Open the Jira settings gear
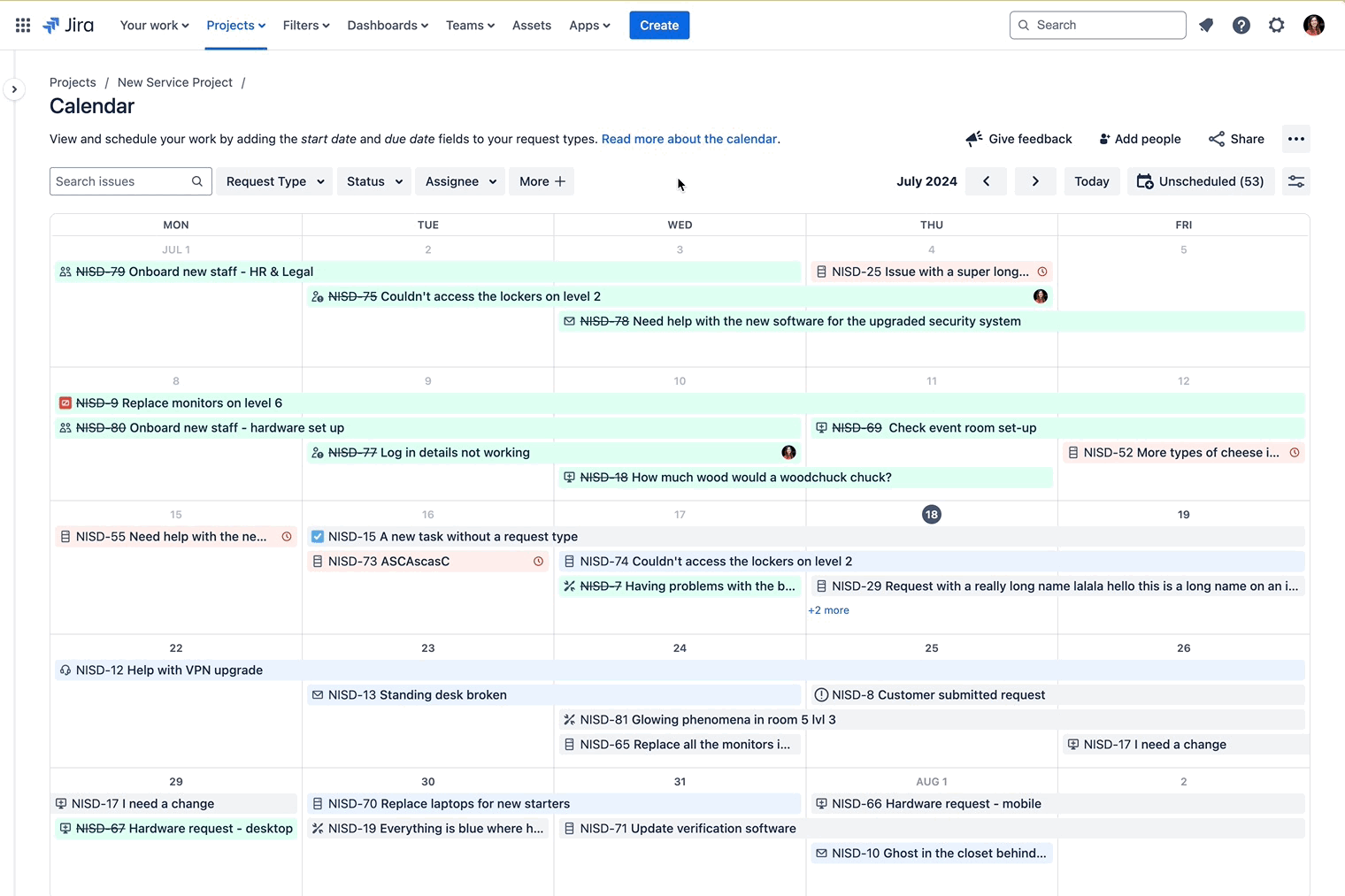Screen dimensions: 1345x896 coord(1277,25)
